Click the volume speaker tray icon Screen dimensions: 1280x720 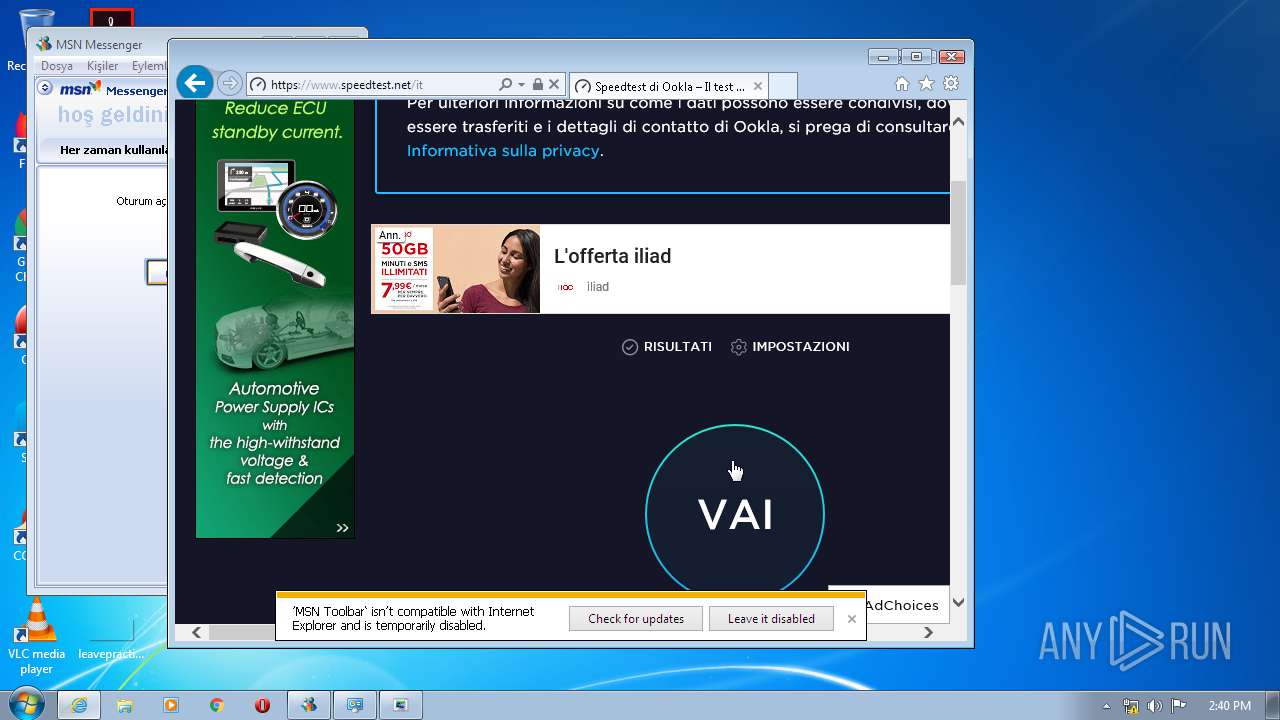1155,706
